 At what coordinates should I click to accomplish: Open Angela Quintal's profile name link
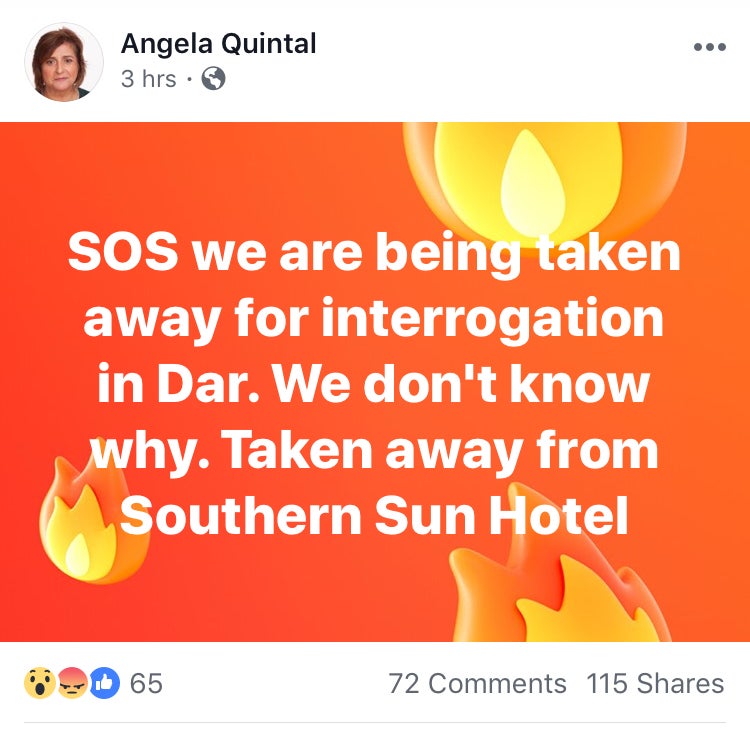click(219, 44)
